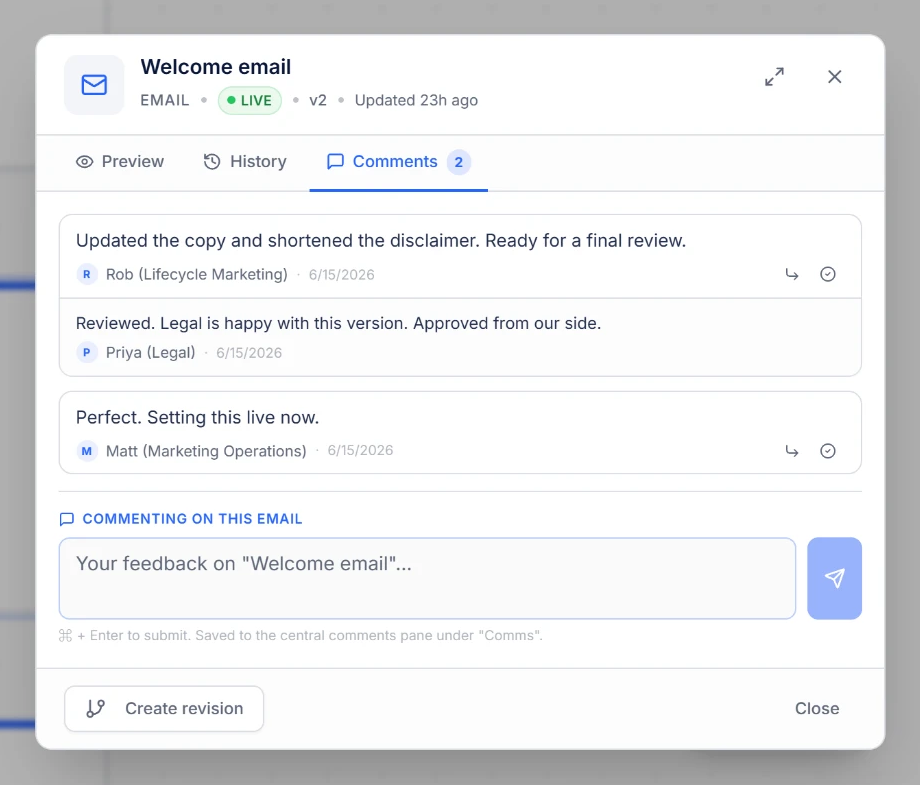Click the 'Rob (Lifecycle Marketing)' author name
920x785 pixels.
click(197, 274)
